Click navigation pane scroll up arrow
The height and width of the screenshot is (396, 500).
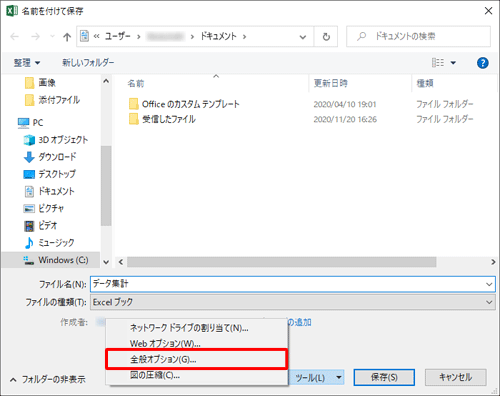tap(106, 81)
